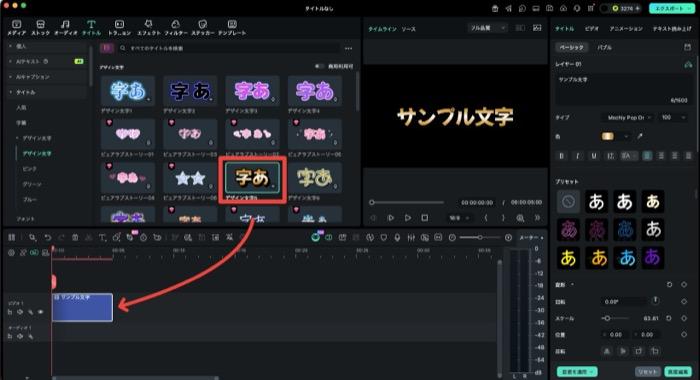Switch to the テキスト読み上げ tab
Viewport: 700px width, 380px height.
point(672,29)
